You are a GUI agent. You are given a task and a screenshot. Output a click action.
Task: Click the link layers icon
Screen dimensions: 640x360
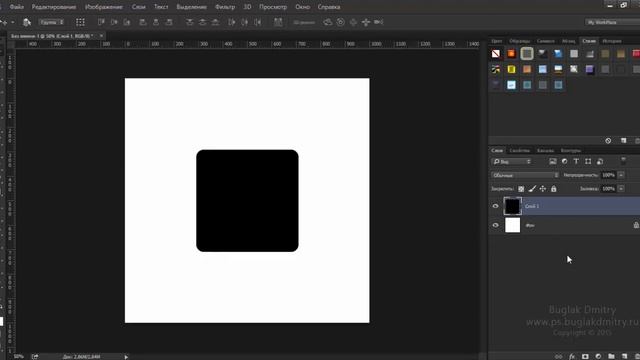pos(558,356)
